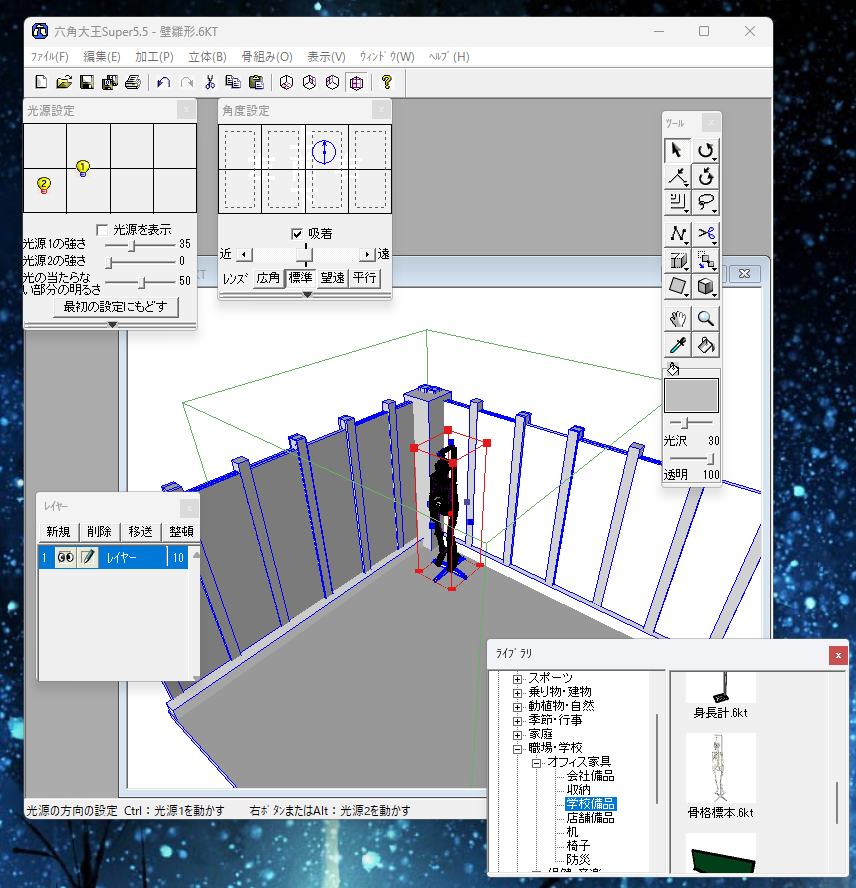Click the Undo arrow in the toolbar
Image resolution: width=856 pixels, height=888 pixels.
(x=164, y=82)
